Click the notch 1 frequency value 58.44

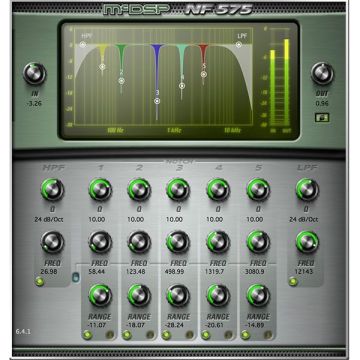coord(96,272)
